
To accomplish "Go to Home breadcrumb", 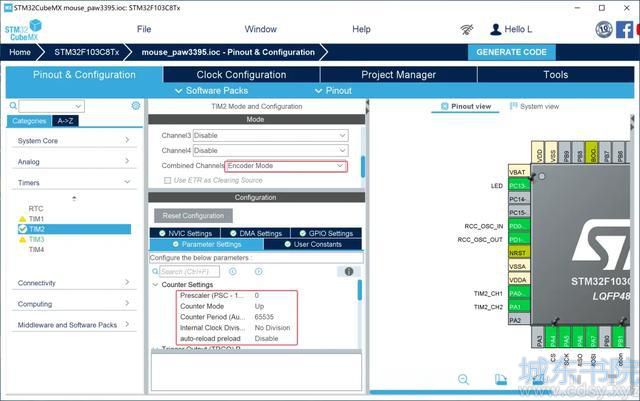I will (20, 52).
